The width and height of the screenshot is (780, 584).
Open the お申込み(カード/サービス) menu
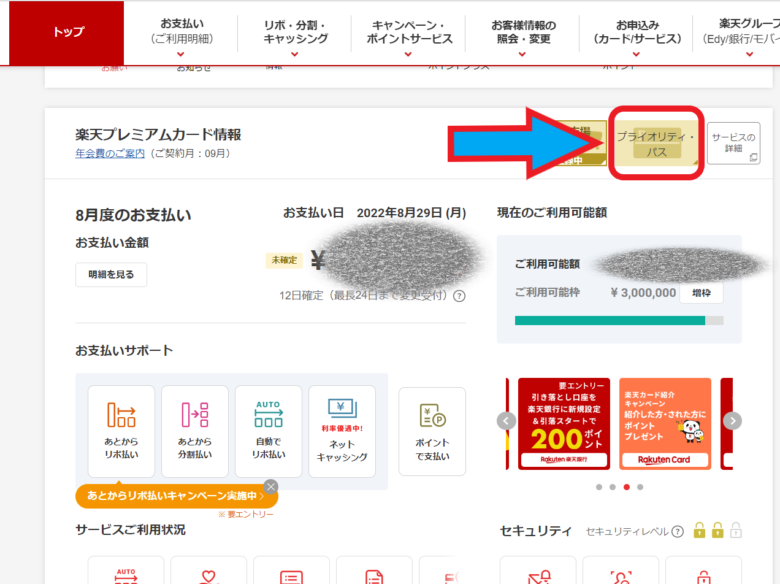coord(637,32)
